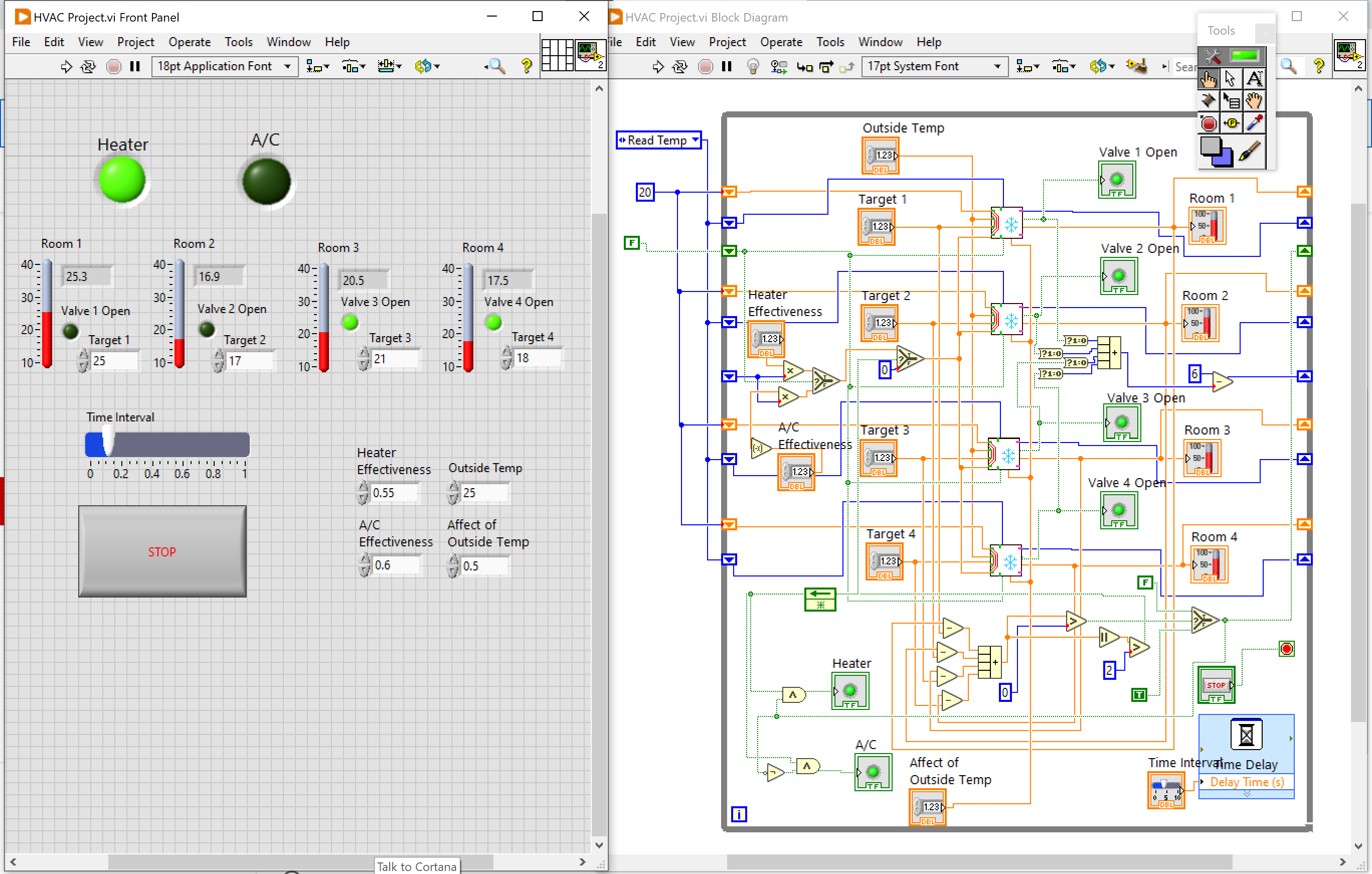Open 17pt System Font dropdown
The image size is (1372, 874).
tap(934, 66)
